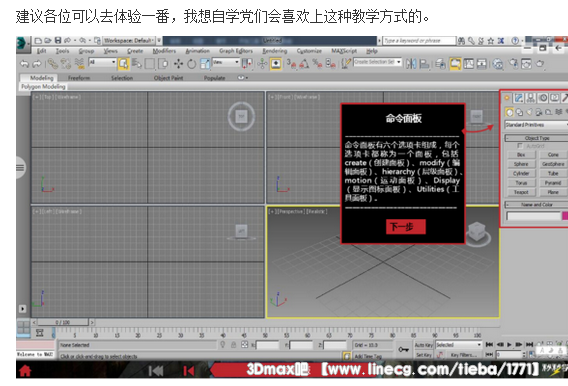The image size is (568, 386).
Task: Switch to the Freeform ribbon tab
Action: pos(79,78)
